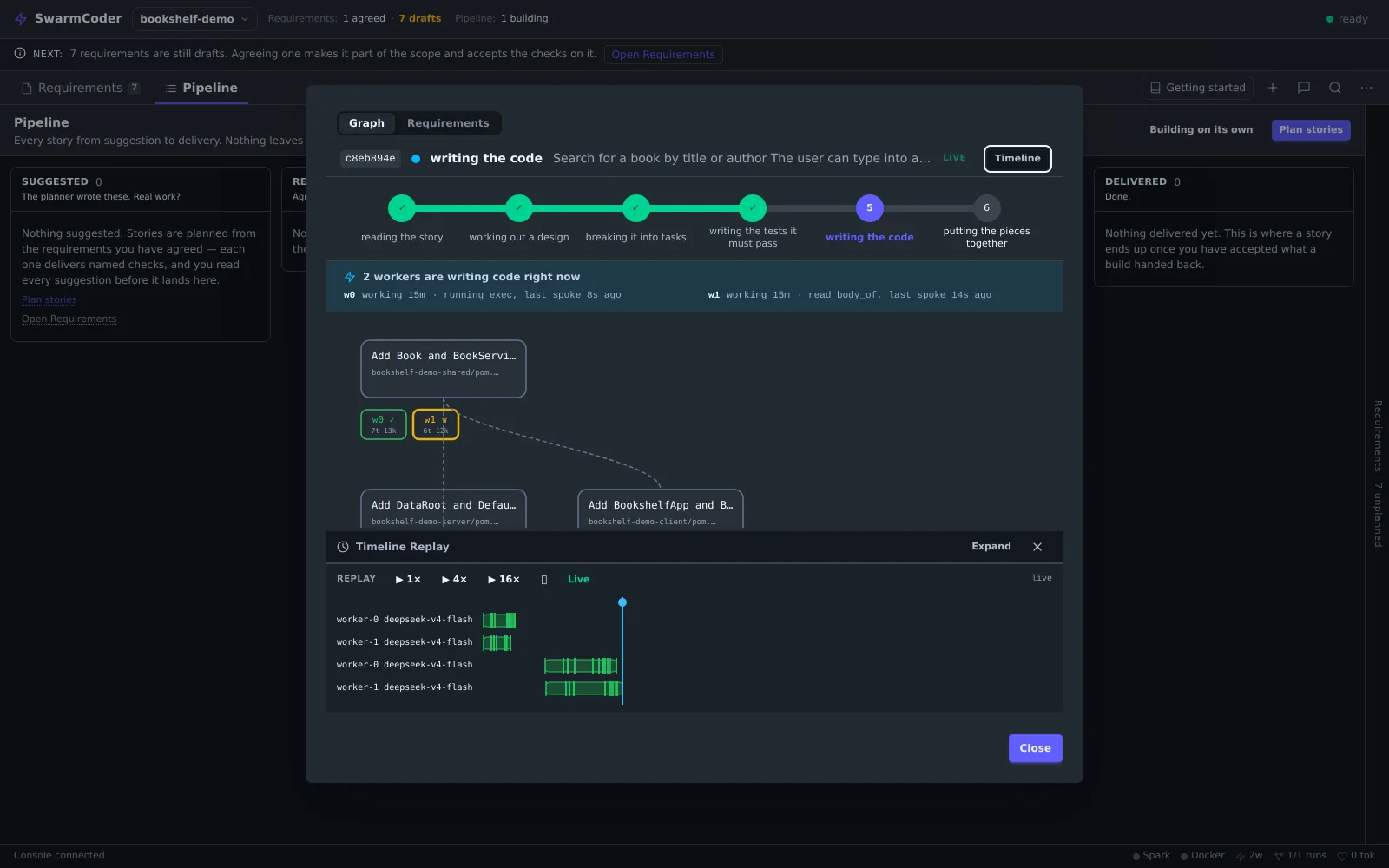Select step 6 putting the pieces together

click(x=986, y=208)
